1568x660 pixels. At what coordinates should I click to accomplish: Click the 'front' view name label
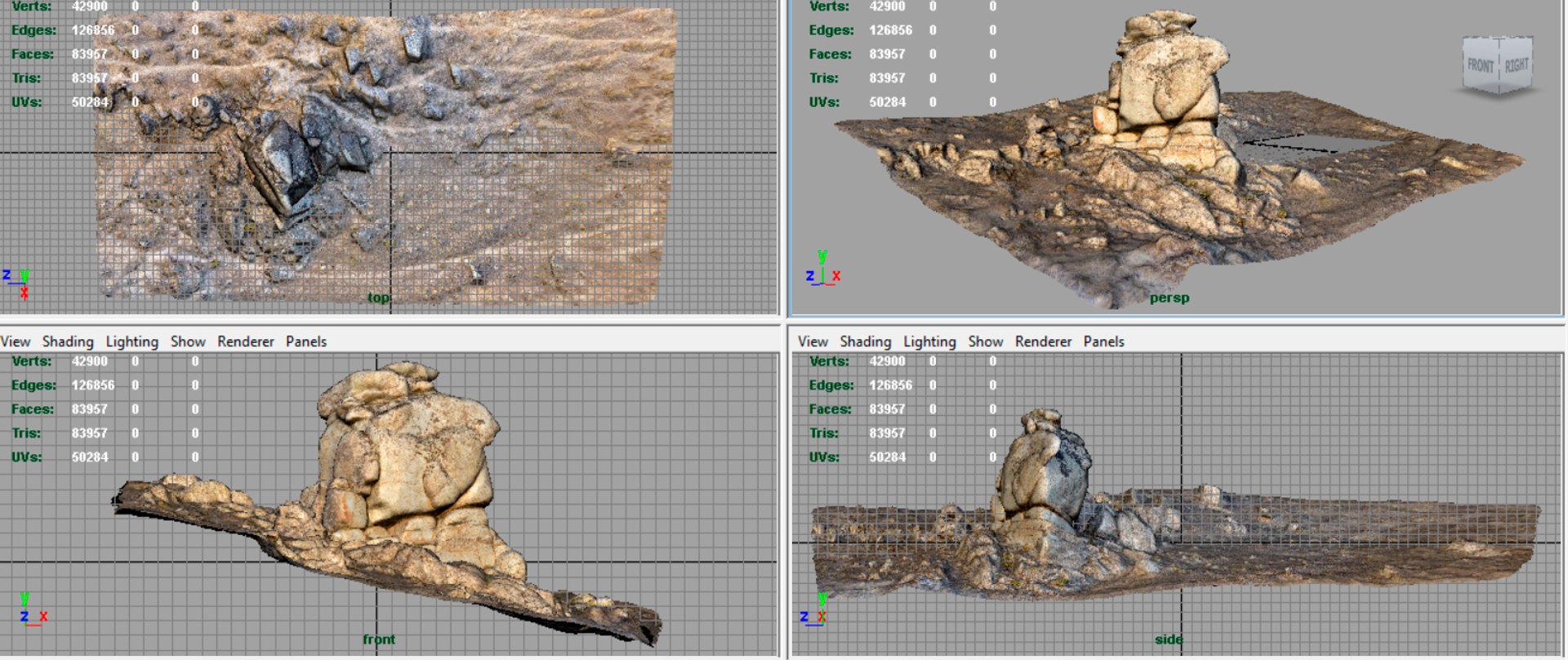(x=379, y=640)
